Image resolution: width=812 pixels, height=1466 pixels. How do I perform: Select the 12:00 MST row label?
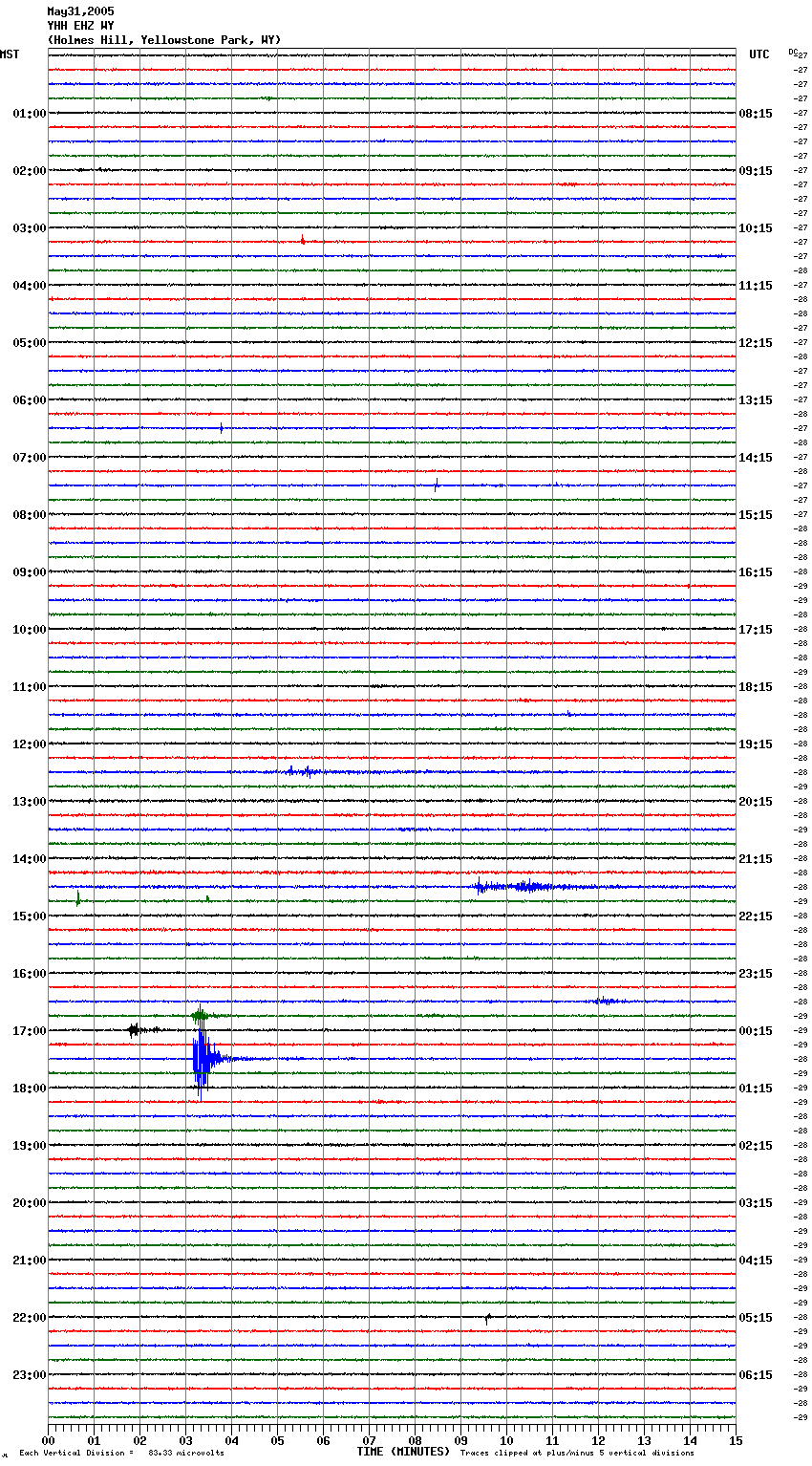pyautogui.click(x=30, y=744)
